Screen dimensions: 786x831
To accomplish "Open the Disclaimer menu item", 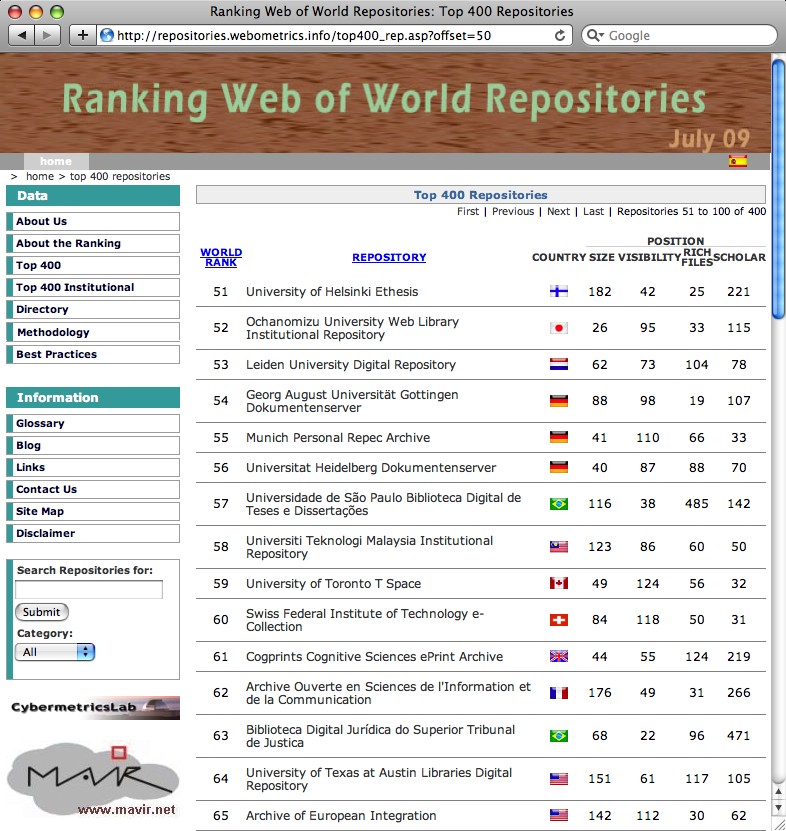I will click(93, 534).
